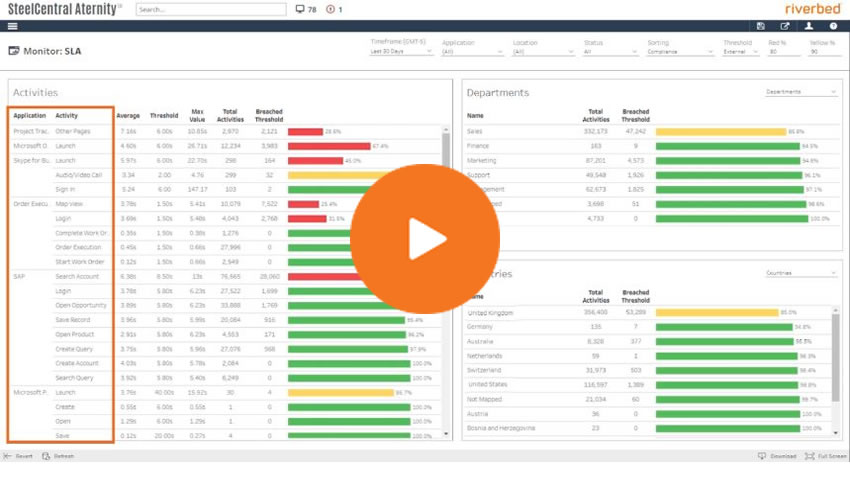This screenshot has height=478, width=850.
Task: Open the Application filter dropdown
Action: tap(473, 51)
